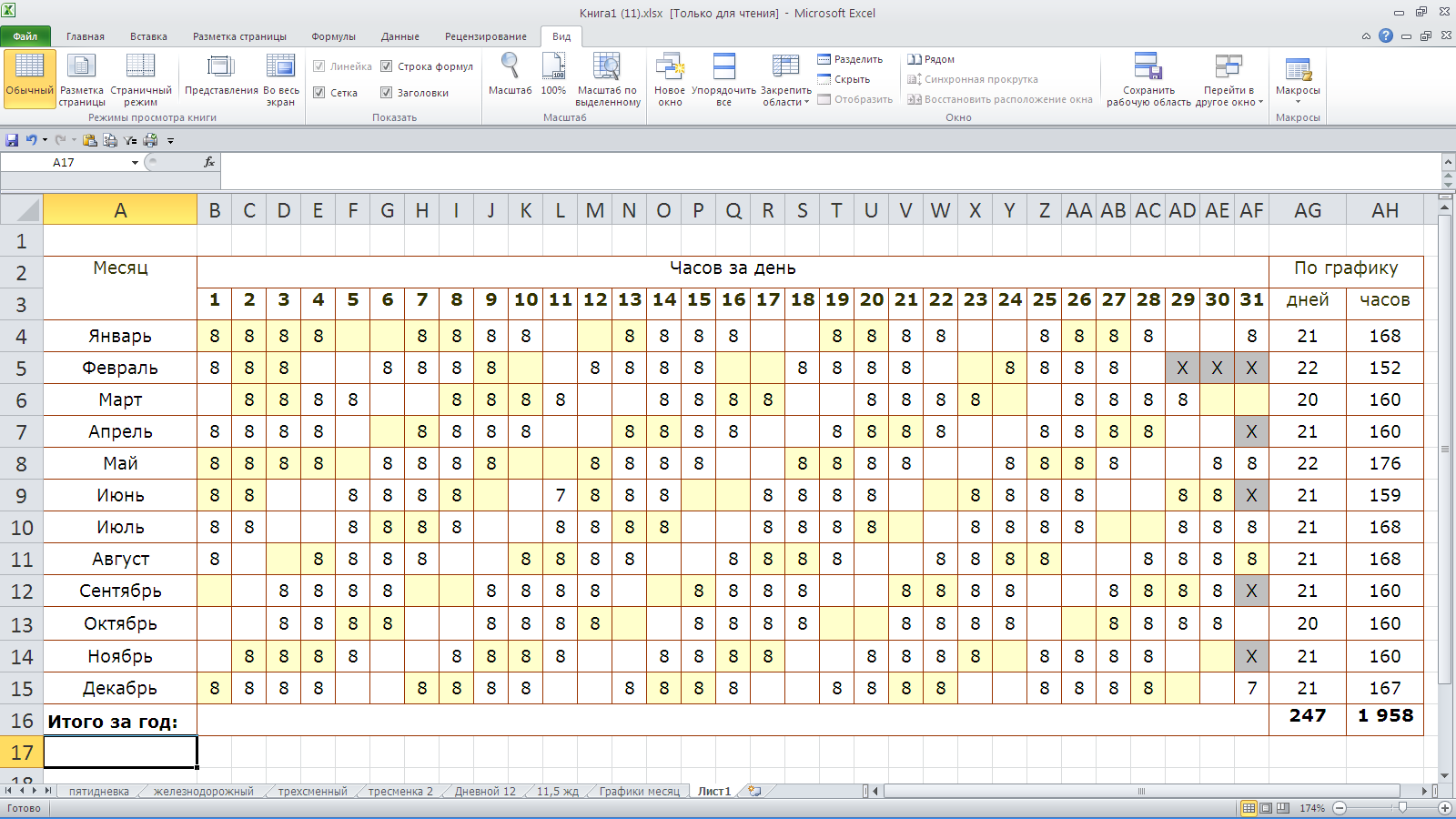Viewport: 1456px width, 819px height.
Task: Click the print preview icon in quick toolbar
Action: tap(110, 140)
